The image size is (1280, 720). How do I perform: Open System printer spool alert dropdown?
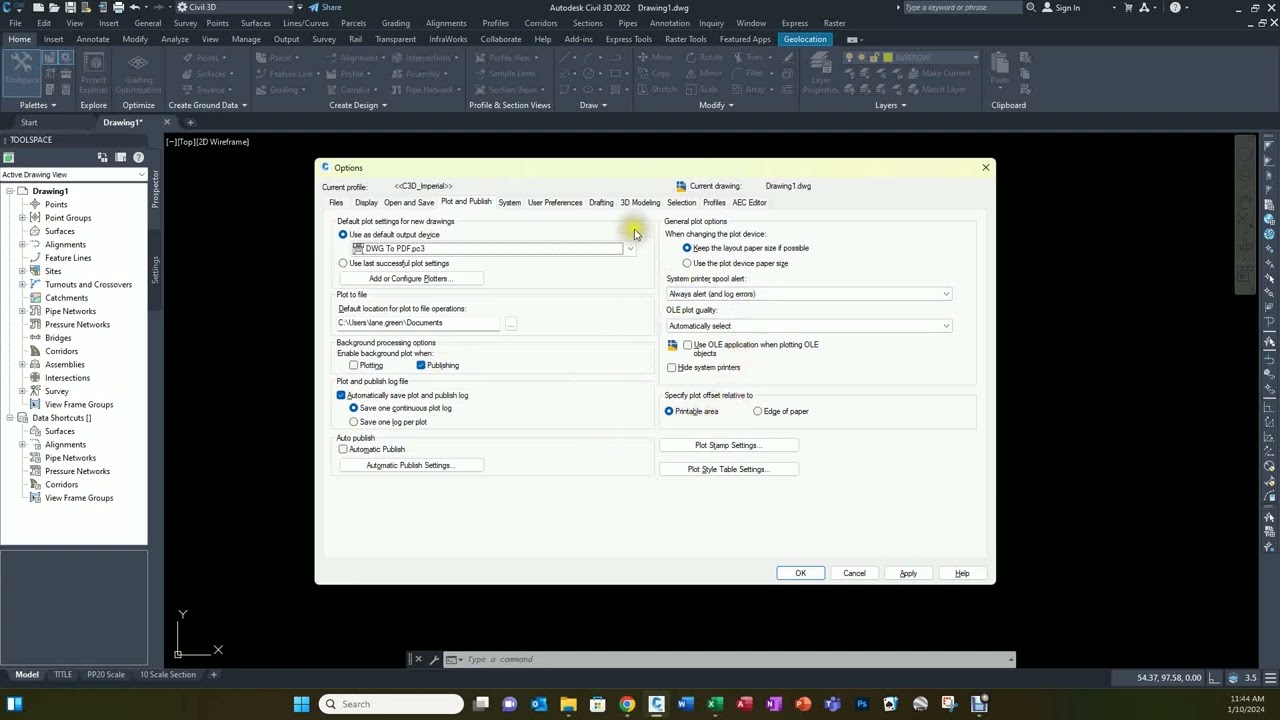click(946, 294)
